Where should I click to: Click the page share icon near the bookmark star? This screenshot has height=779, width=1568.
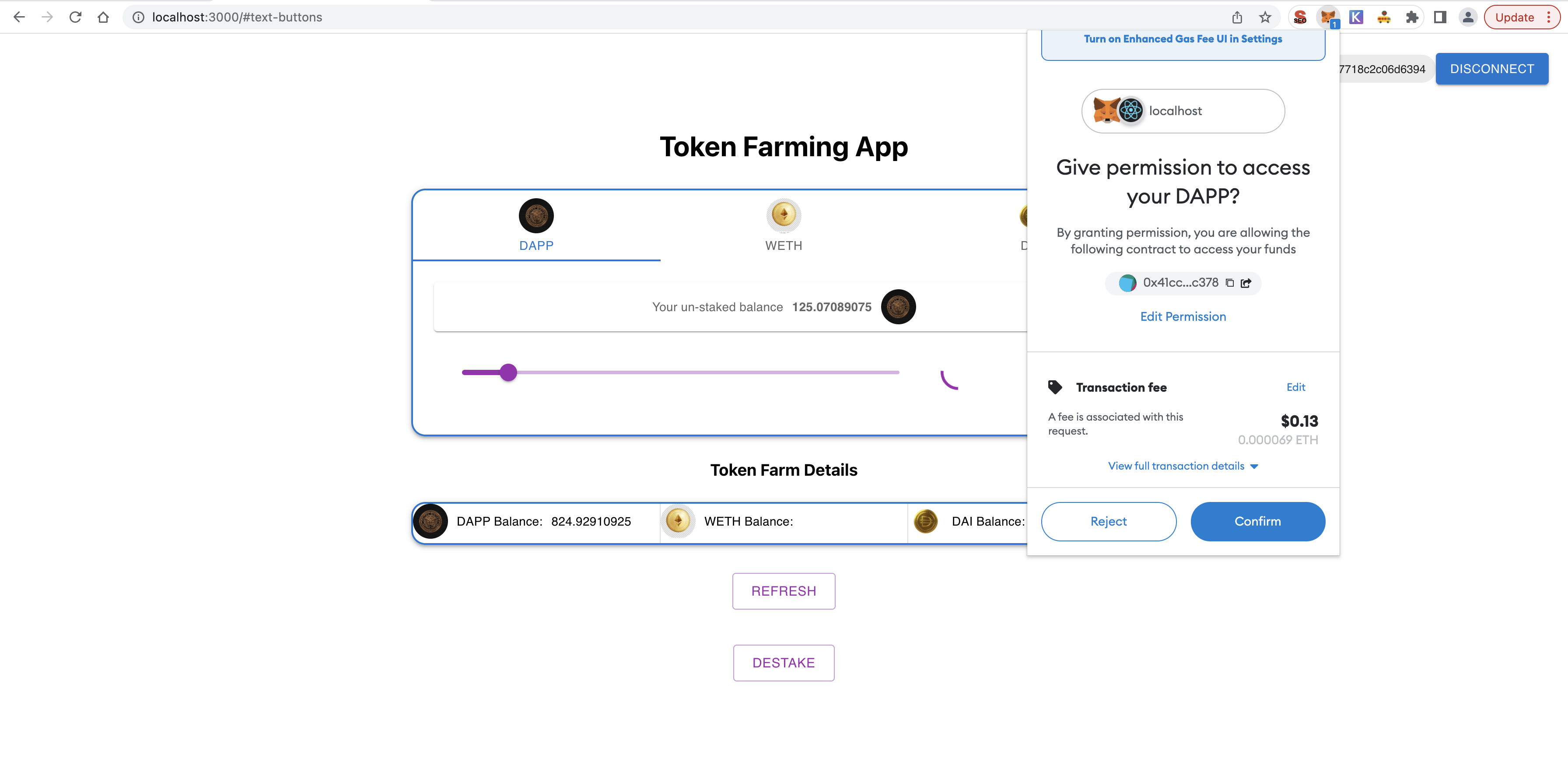1237,17
